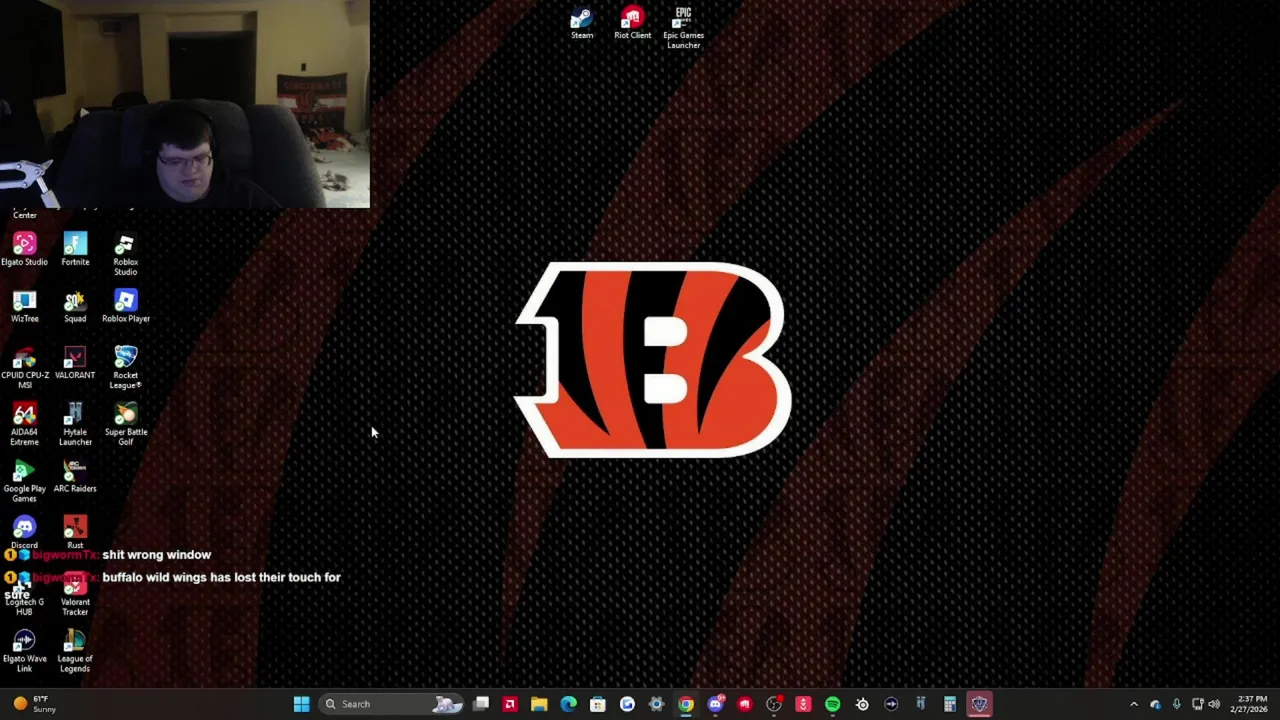This screenshot has height=720, width=1280.
Task: Open File Explorer from the taskbar
Action: [539, 704]
